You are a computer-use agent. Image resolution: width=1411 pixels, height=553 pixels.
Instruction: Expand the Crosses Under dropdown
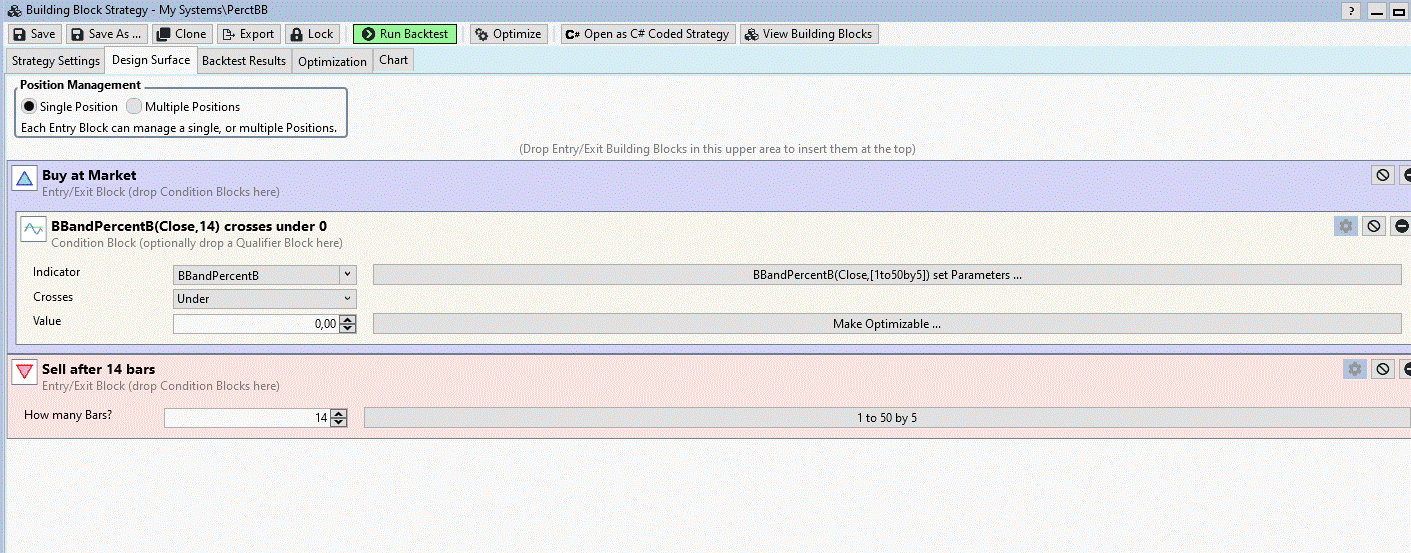[x=265, y=298]
